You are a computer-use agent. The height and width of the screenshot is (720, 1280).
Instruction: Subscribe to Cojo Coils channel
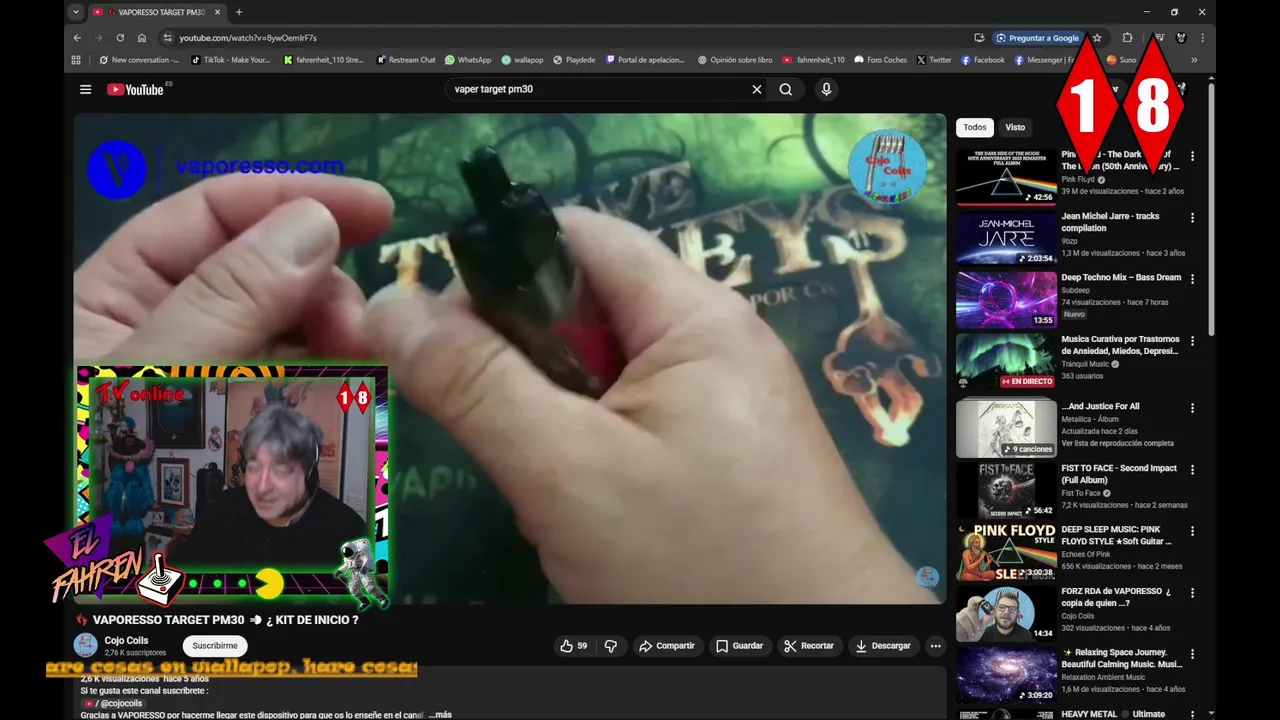(x=215, y=646)
